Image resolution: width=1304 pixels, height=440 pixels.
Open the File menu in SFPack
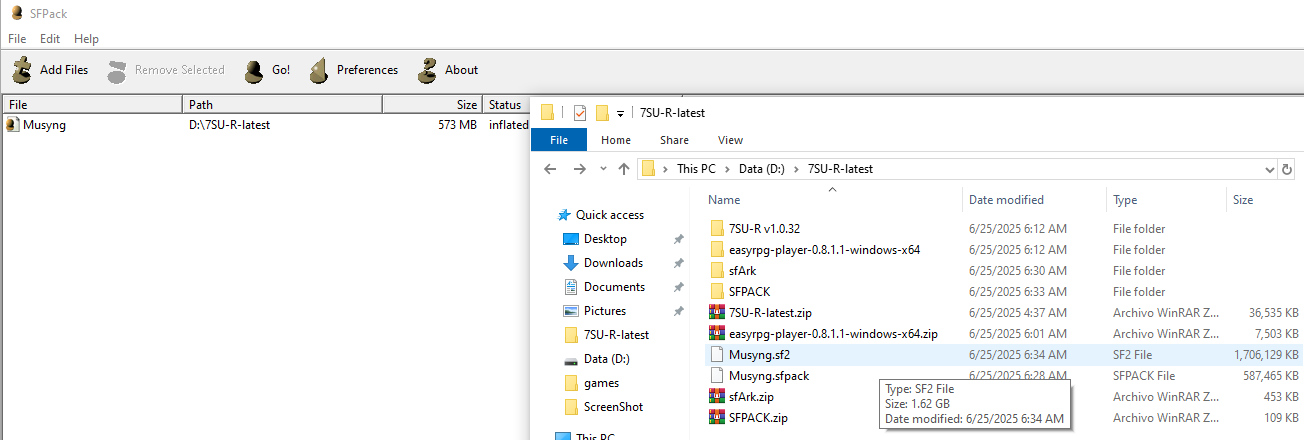[16, 39]
